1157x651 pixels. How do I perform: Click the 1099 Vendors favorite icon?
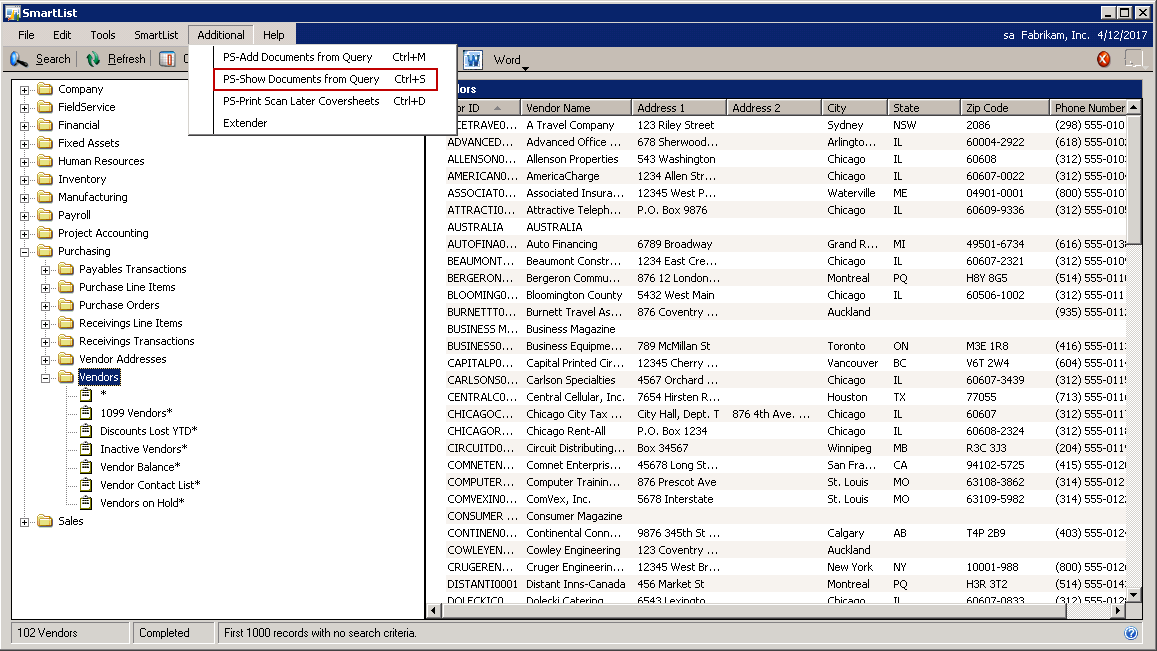click(x=86, y=413)
